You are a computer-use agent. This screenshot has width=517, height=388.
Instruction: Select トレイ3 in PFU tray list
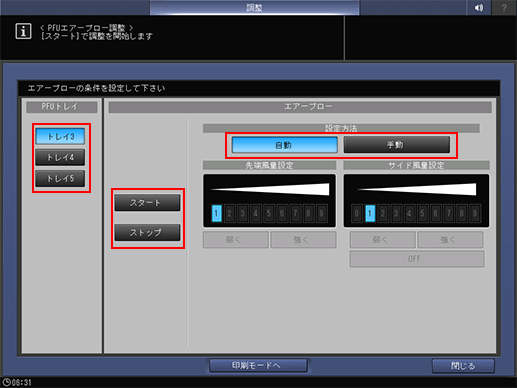click(60, 136)
